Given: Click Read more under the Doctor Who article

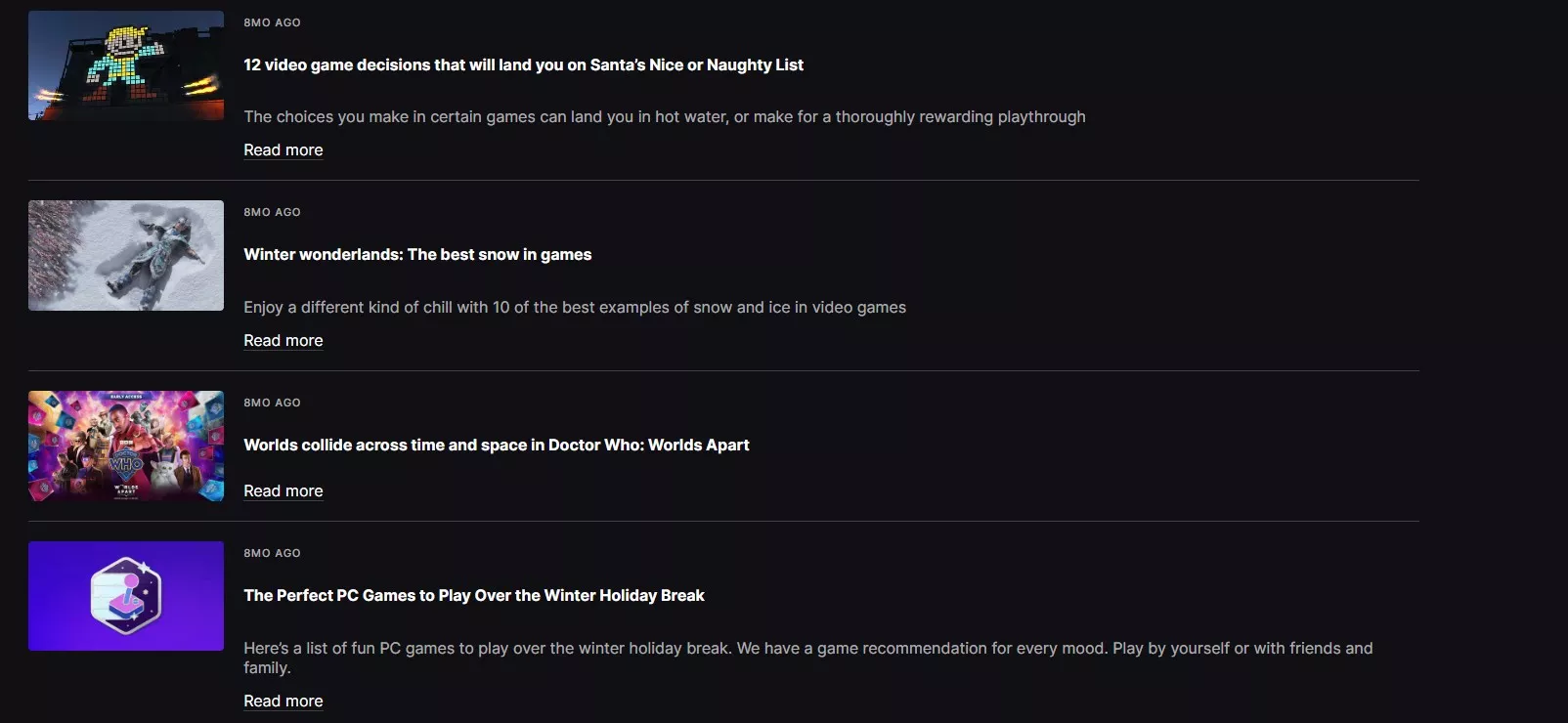Looking at the screenshot, I should coord(283,490).
